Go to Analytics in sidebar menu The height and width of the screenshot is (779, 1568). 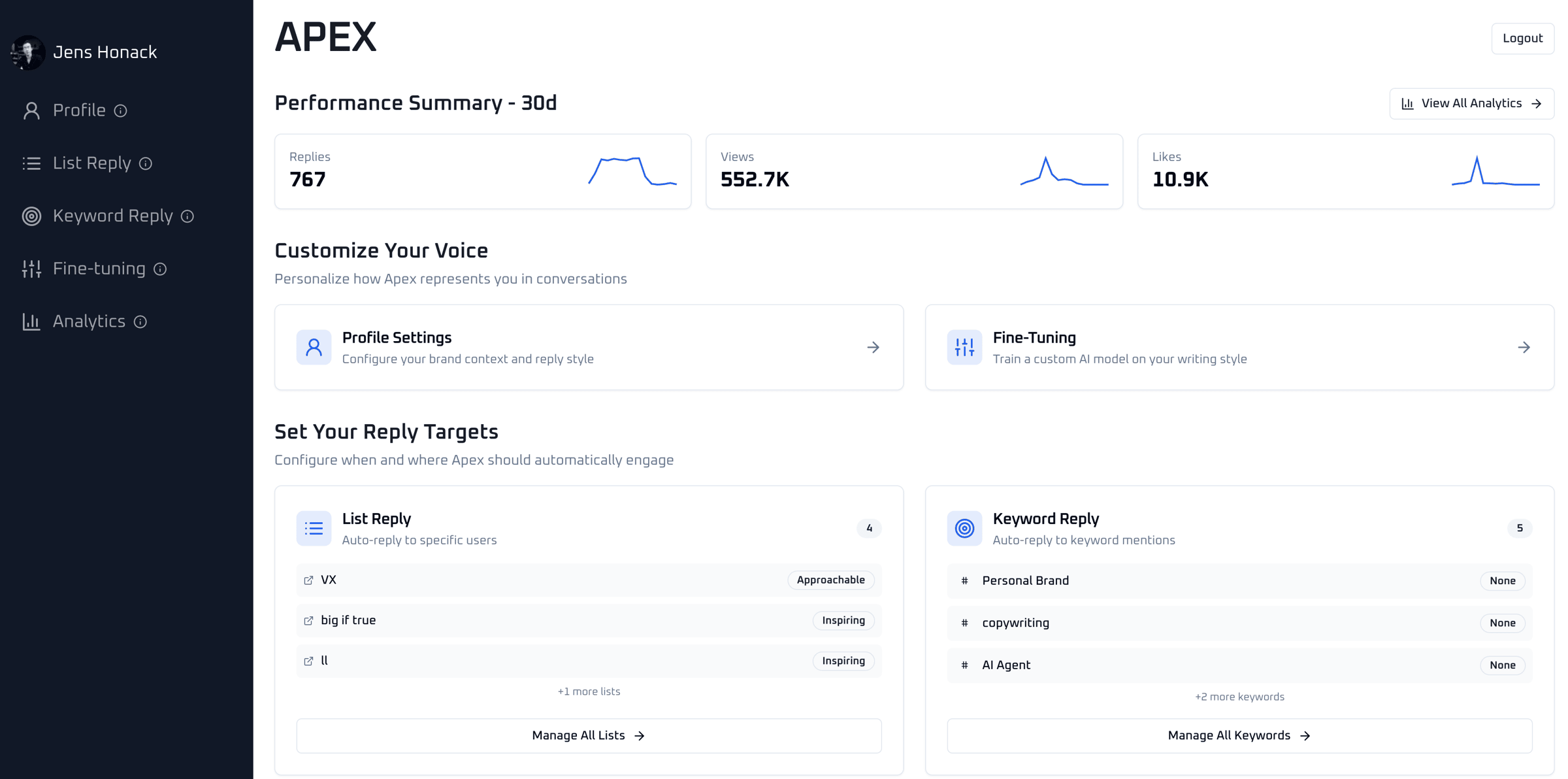[x=89, y=322]
